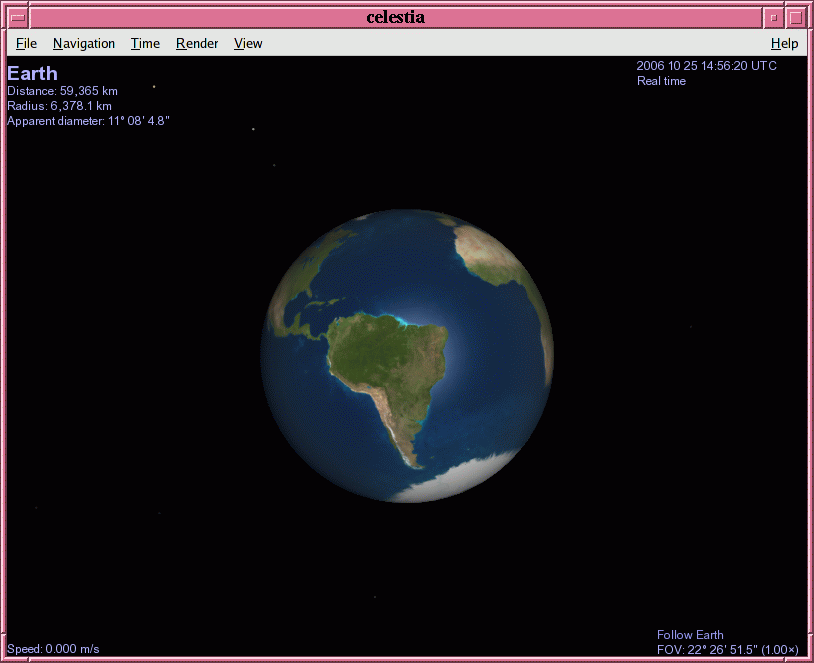Open the window menu icon in title bar
Image resolution: width=814 pixels, height=663 pixels.
point(18,17)
